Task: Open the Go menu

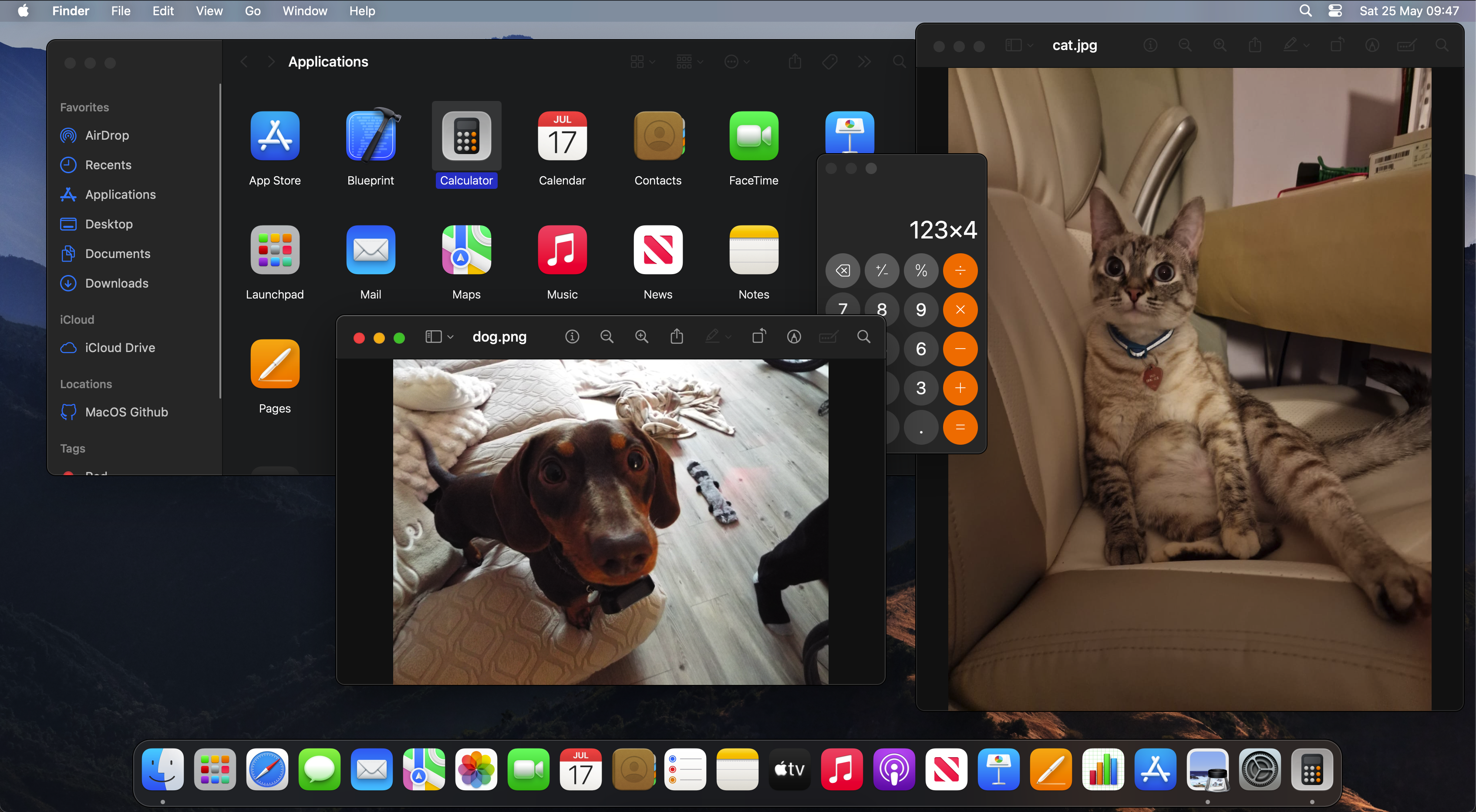Action: [x=253, y=11]
